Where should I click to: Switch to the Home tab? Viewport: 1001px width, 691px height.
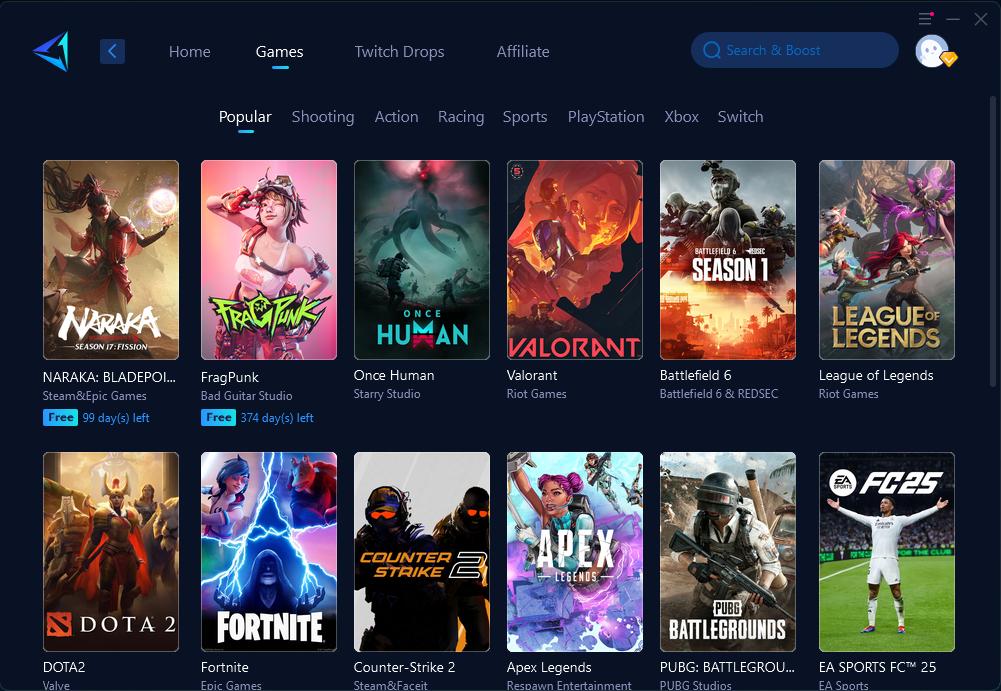pos(189,52)
